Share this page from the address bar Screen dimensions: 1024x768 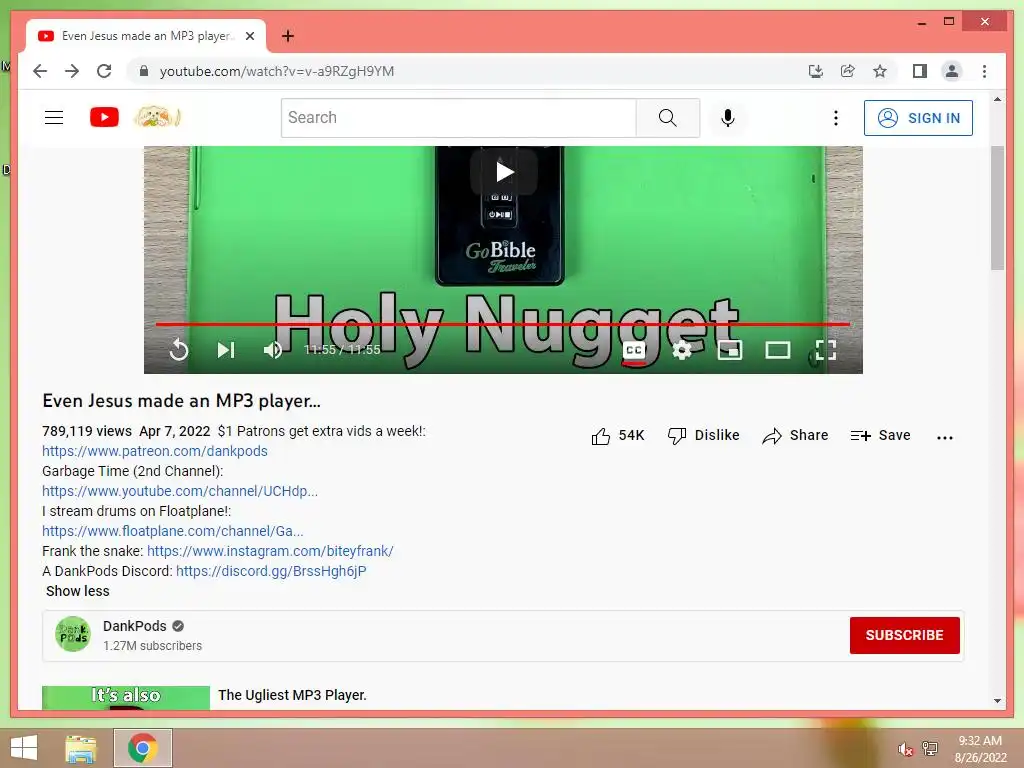click(x=848, y=71)
